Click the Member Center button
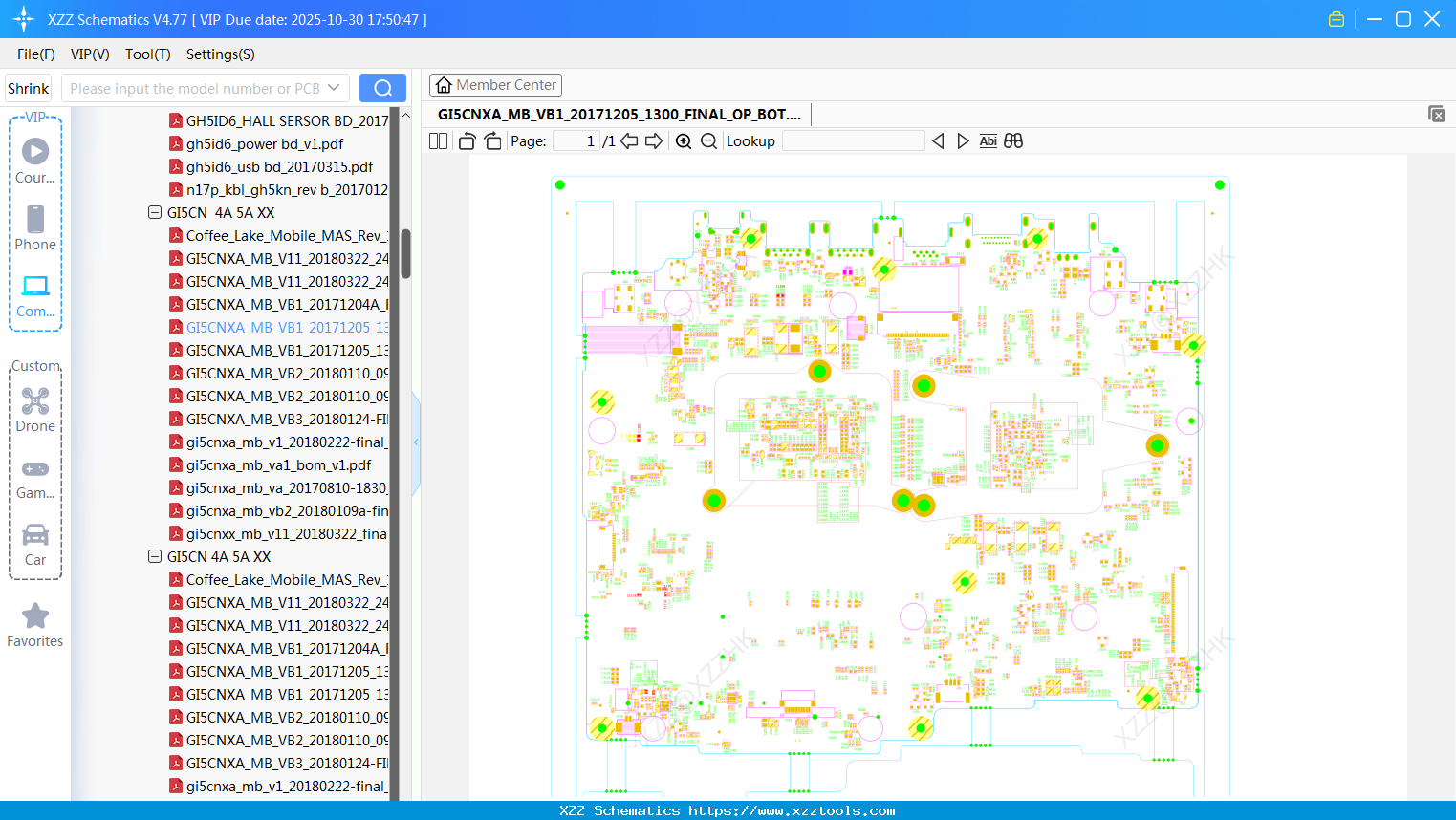The height and width of the screenshot is (820, 1456). (x=495, y=85)
